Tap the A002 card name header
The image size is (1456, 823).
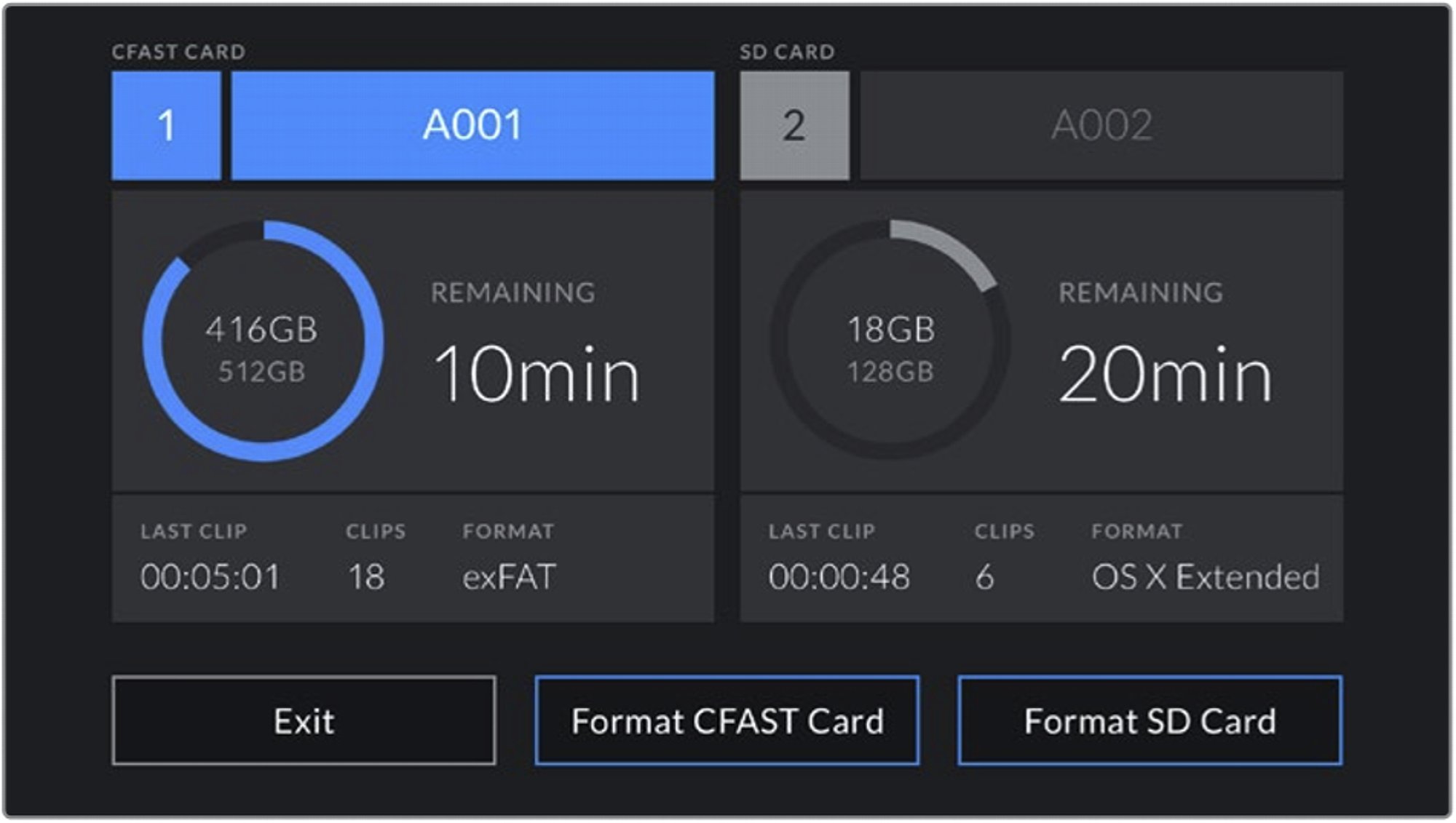coord(1101,125)
